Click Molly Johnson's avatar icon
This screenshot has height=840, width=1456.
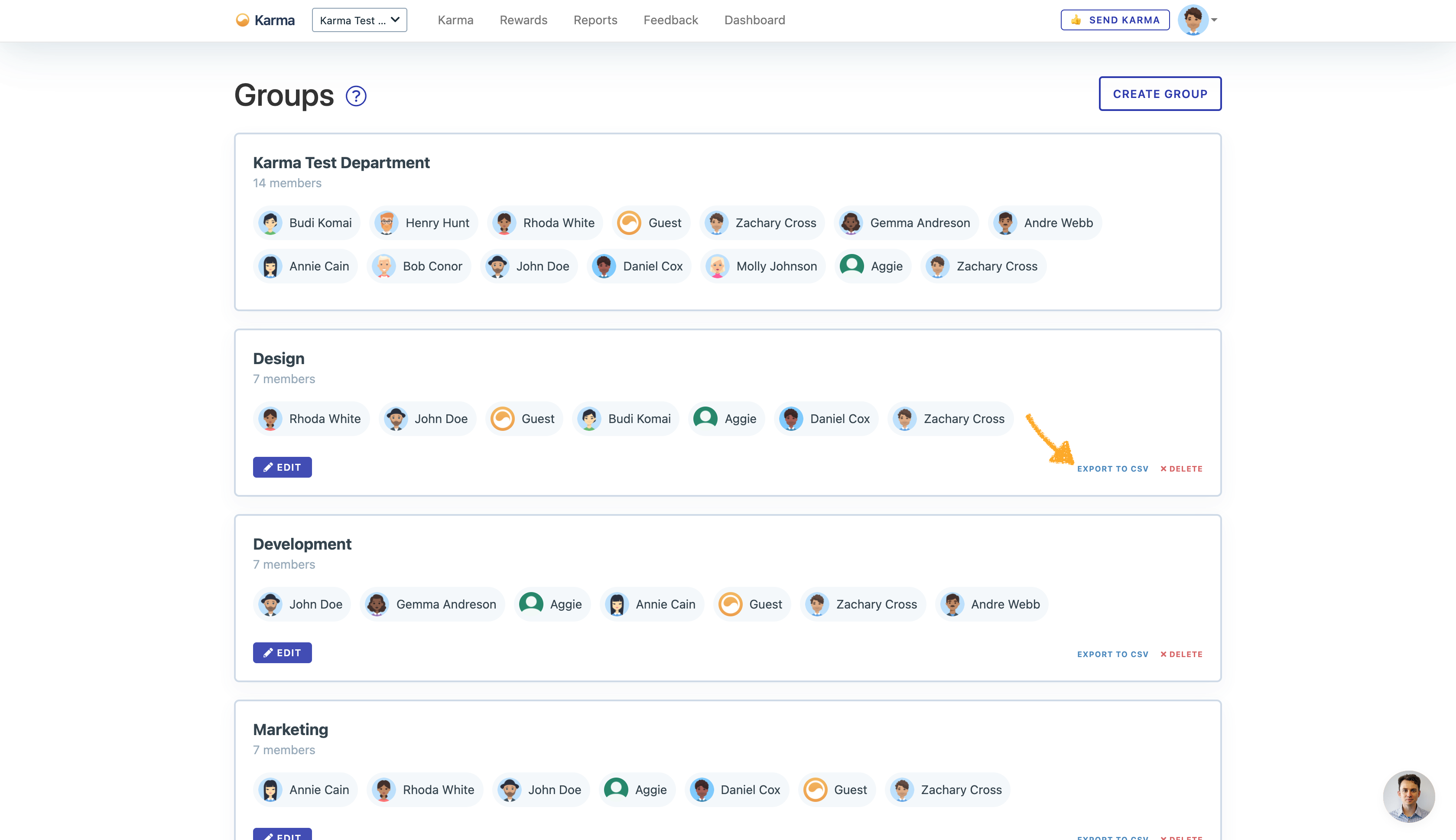click(x=717, y=266)
